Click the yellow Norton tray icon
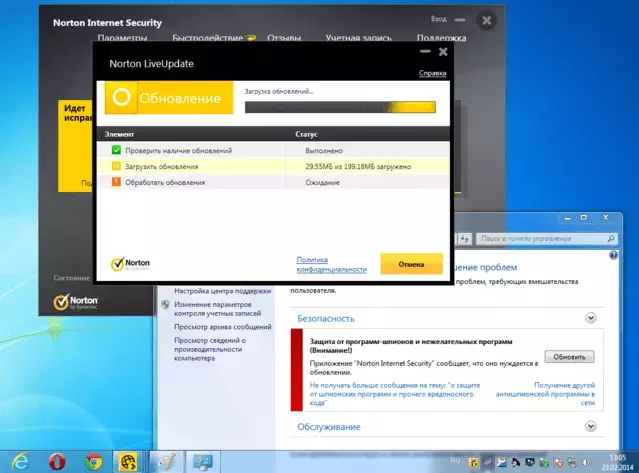 [474, 462]
